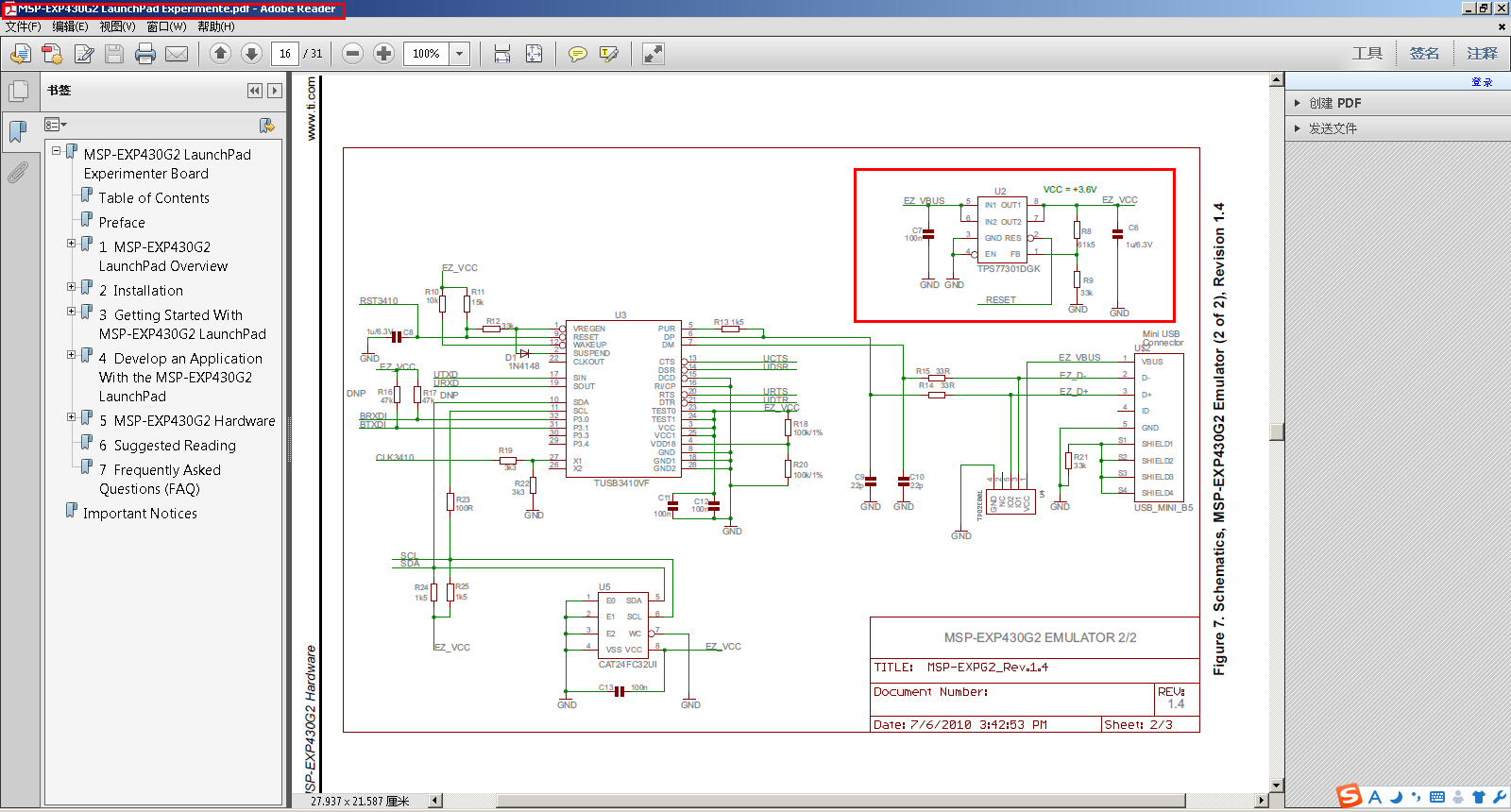Zoom out with the minus button
Viewport: 1511px width, 812px height.
pos(352,54)
